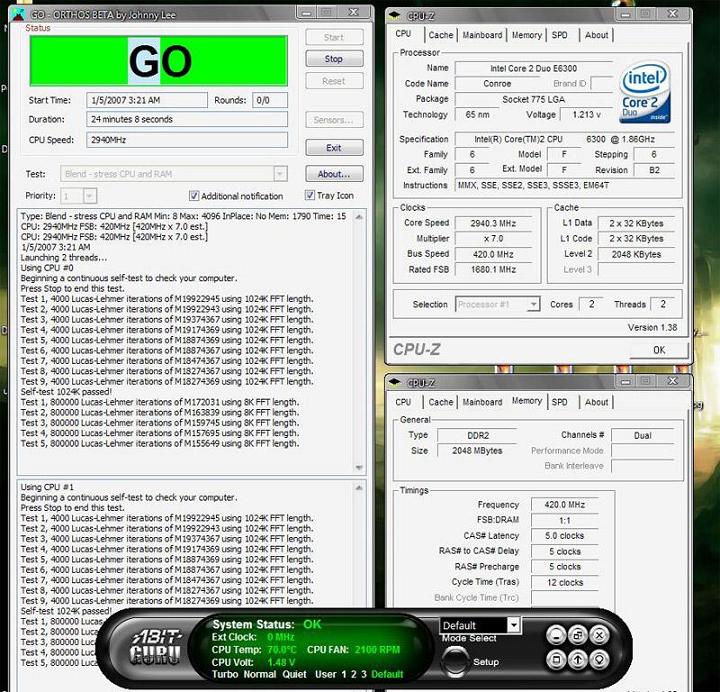
Task: Select User profile 1 in ABIT Guru
Action: [343, 674]
